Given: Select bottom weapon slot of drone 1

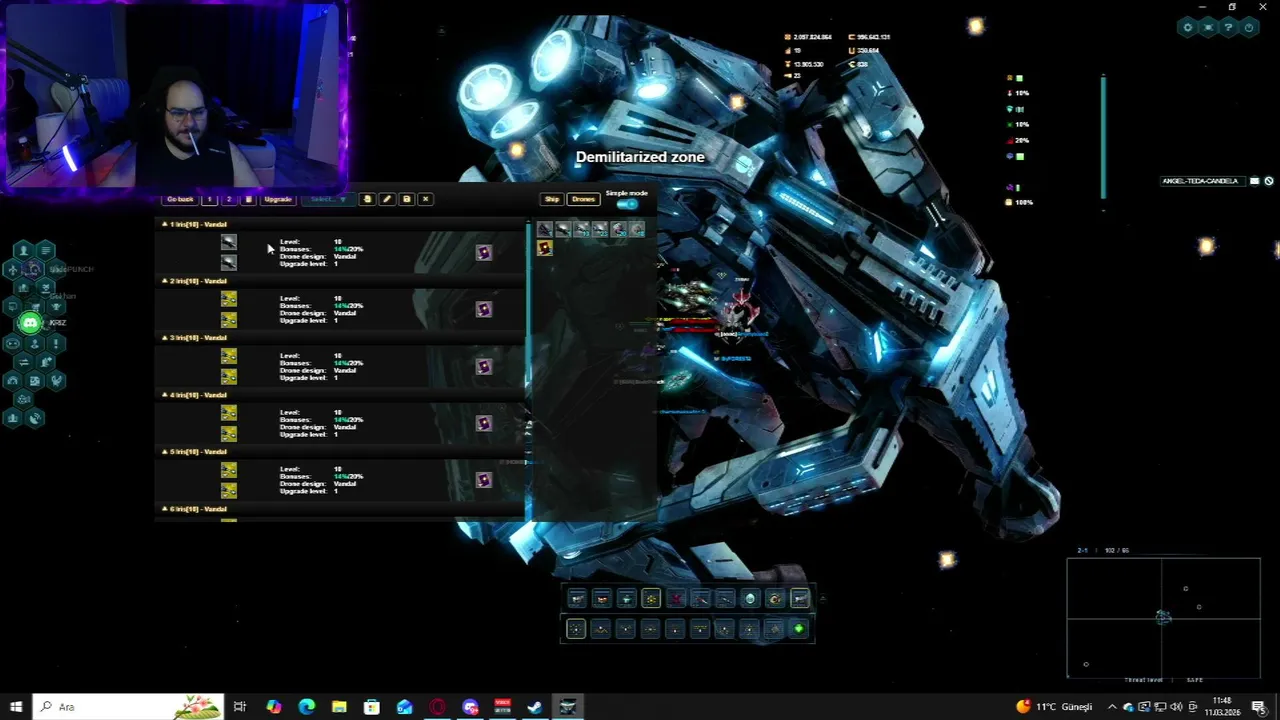Looking at the screenshot, I should coord(229,262).
